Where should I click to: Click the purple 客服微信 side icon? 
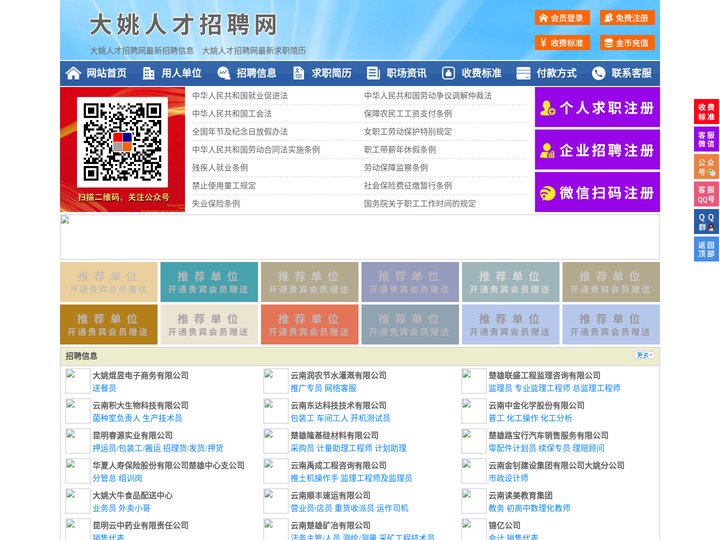(x=706, y=139)
